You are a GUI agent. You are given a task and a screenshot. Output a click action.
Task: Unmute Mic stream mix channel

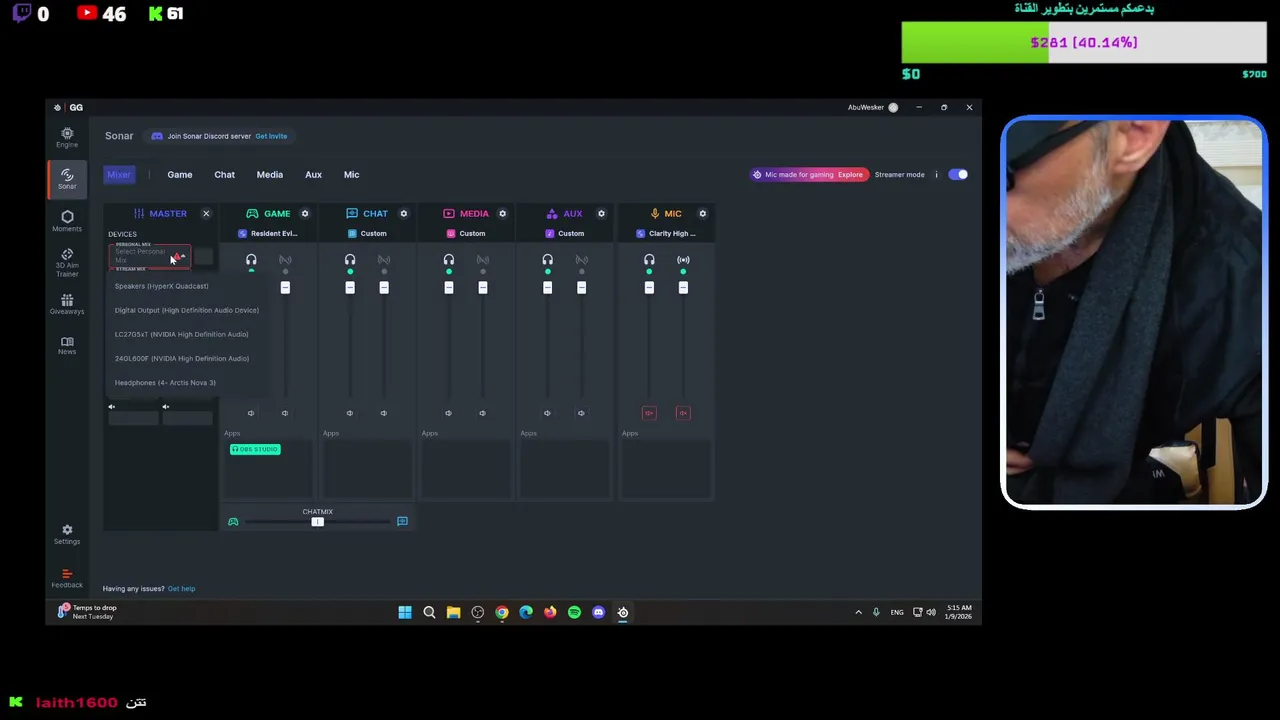[683, 413]
